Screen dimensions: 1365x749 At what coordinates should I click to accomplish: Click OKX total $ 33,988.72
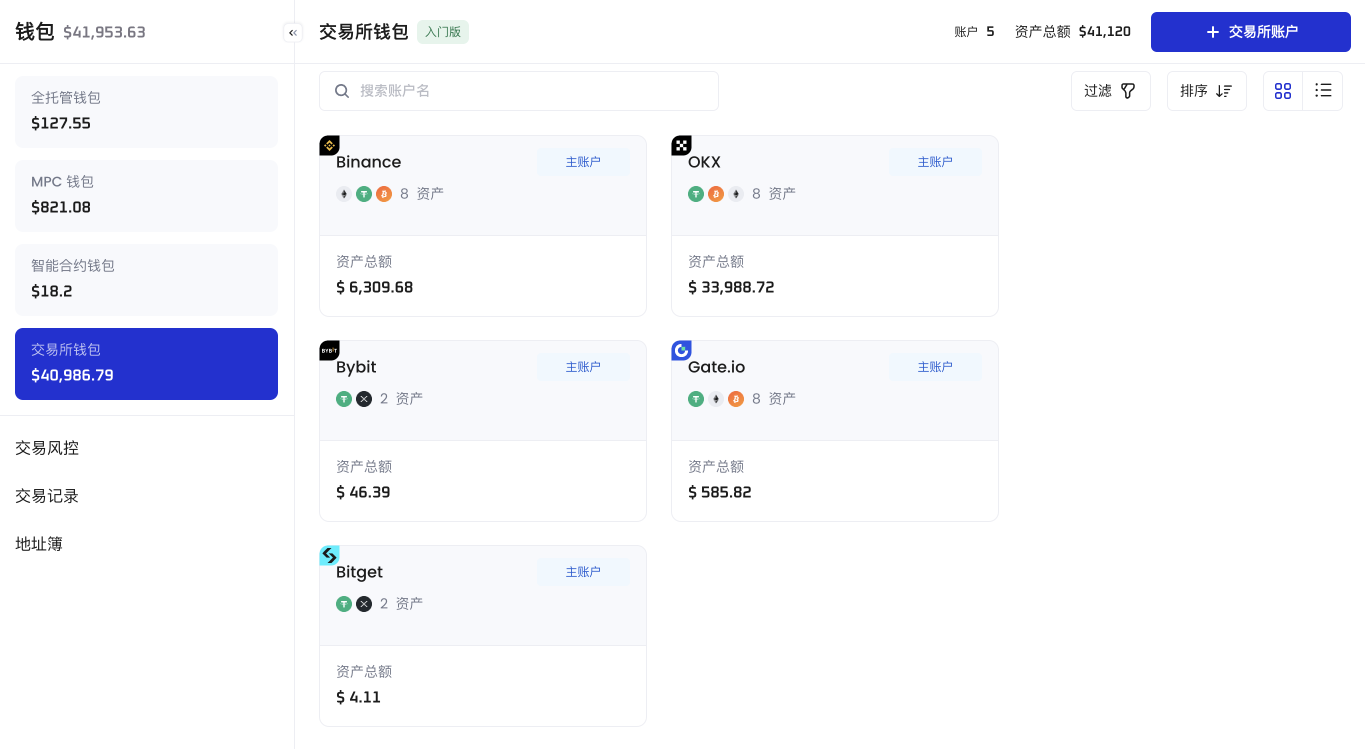click(x=731, y=288)
